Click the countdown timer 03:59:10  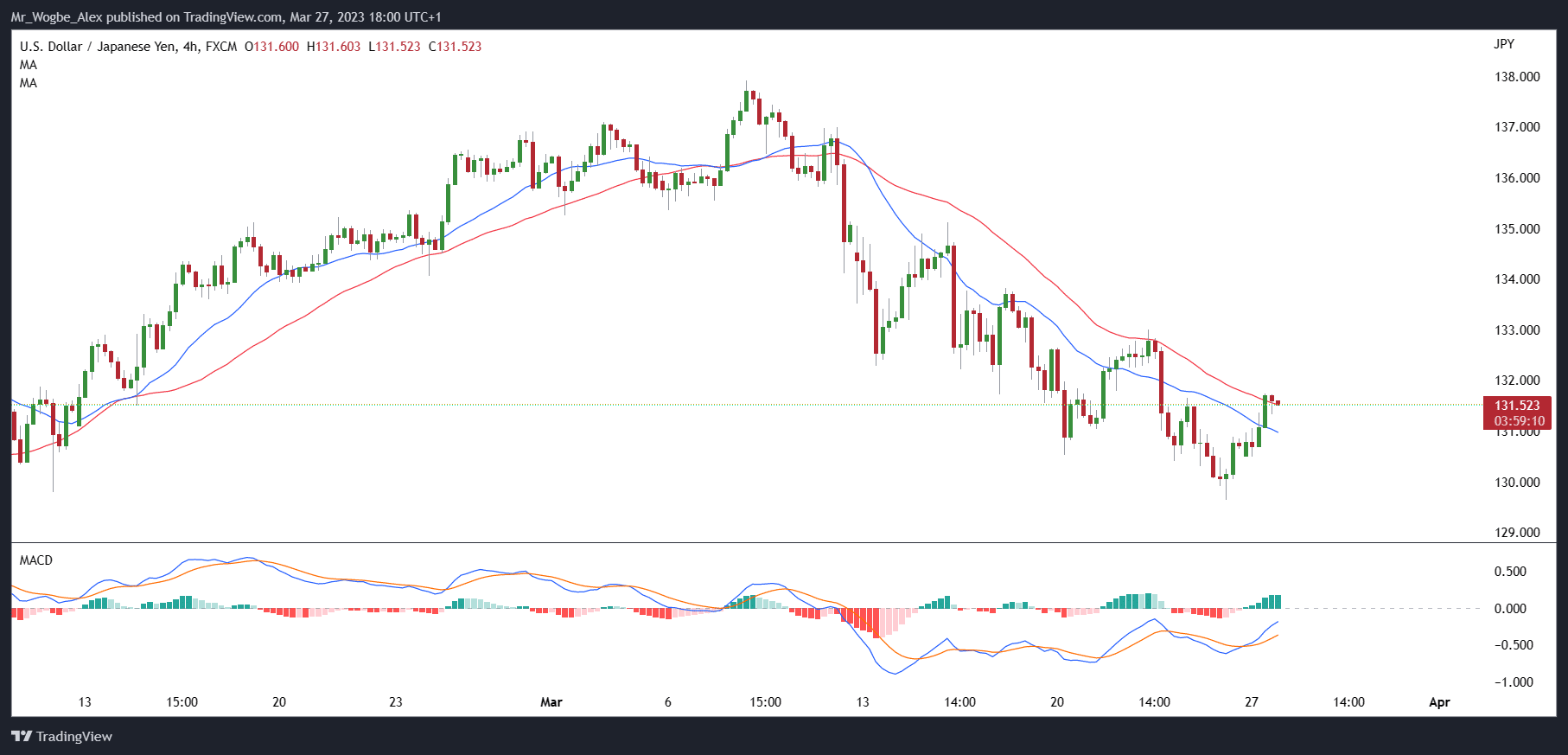[1520, 422]
